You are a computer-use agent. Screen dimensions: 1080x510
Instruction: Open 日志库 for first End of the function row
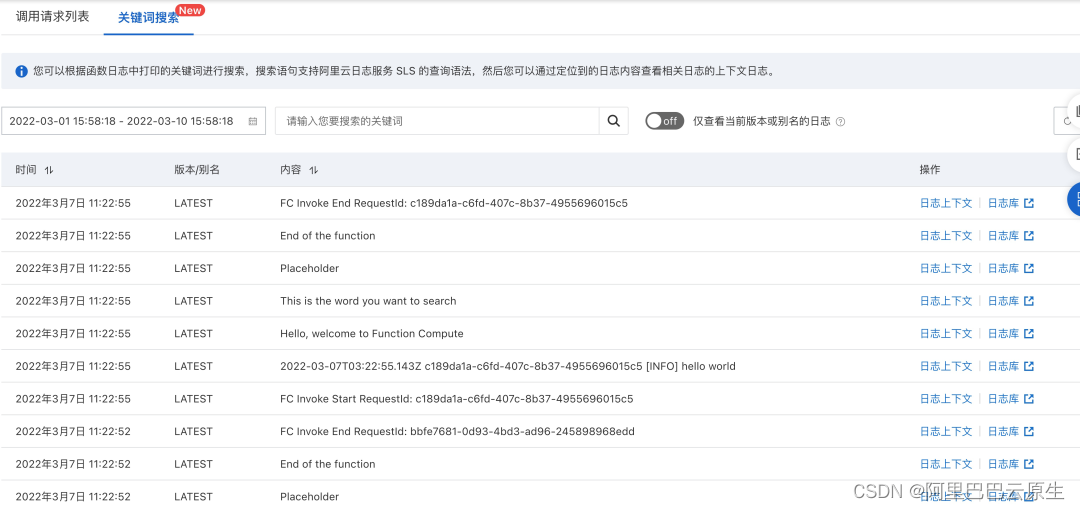tap(1004, 236)
